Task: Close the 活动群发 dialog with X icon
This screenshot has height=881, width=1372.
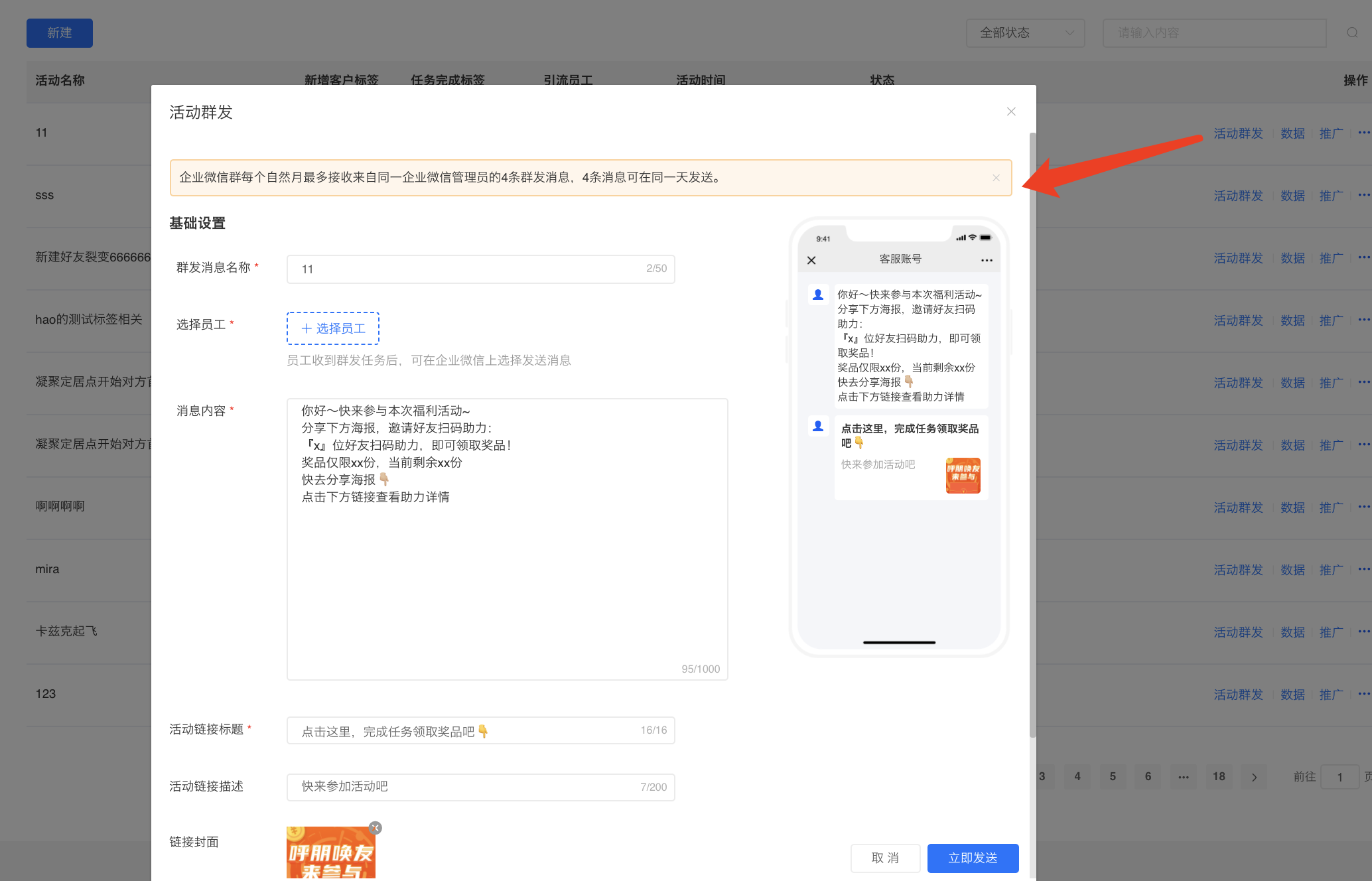Action: (x=1011, y=111)
